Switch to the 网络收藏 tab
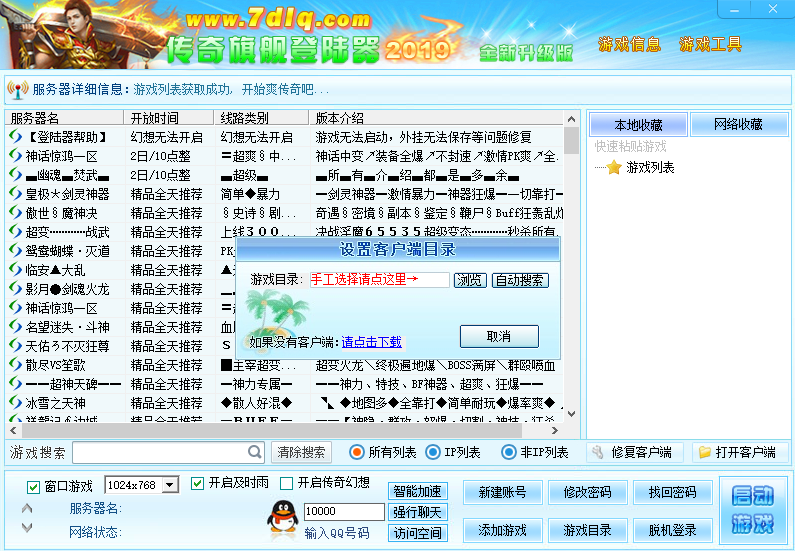This screenshot has width=795, height=551. coord(738,124)
